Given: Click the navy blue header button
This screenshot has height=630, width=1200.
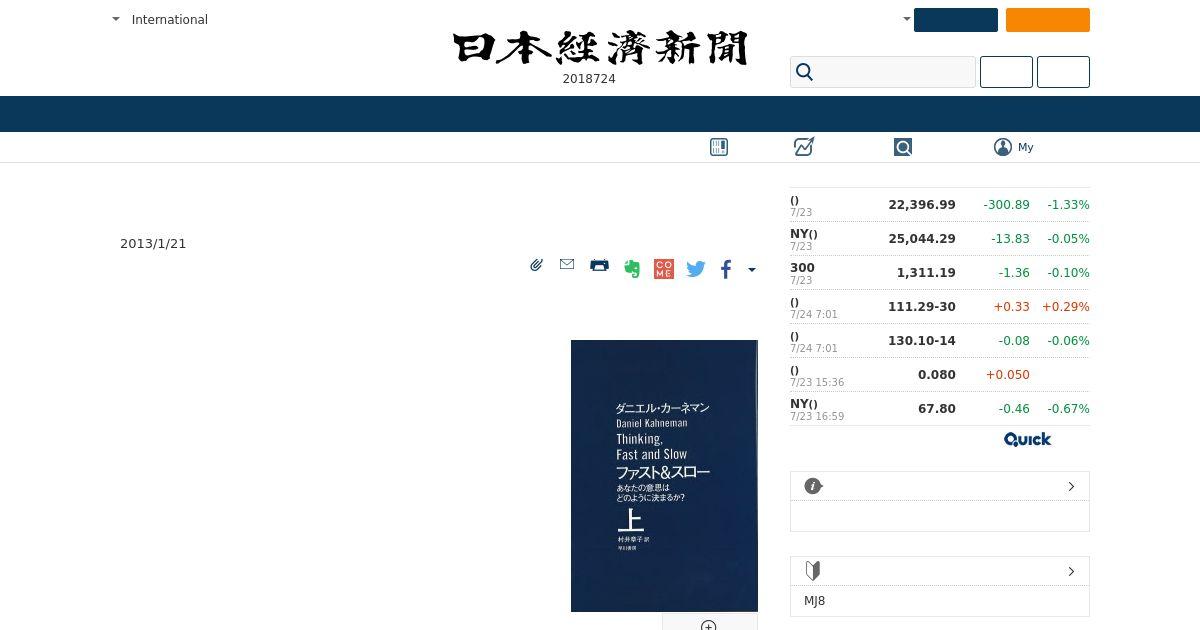Looking at the screenshot, I should pos(956,20).
